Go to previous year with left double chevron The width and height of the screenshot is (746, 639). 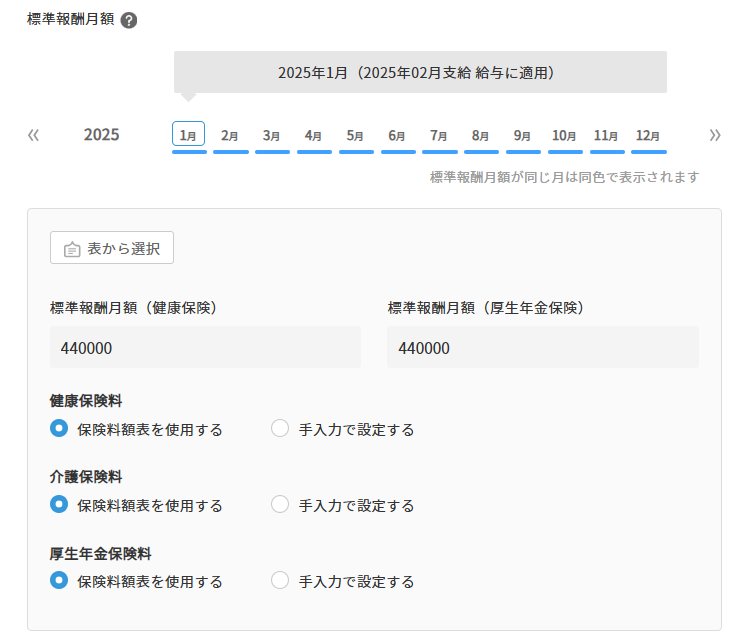(33, 135)
